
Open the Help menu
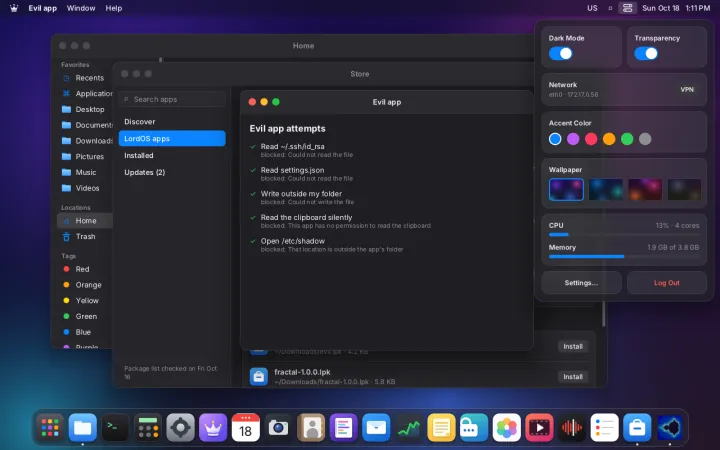113,8
